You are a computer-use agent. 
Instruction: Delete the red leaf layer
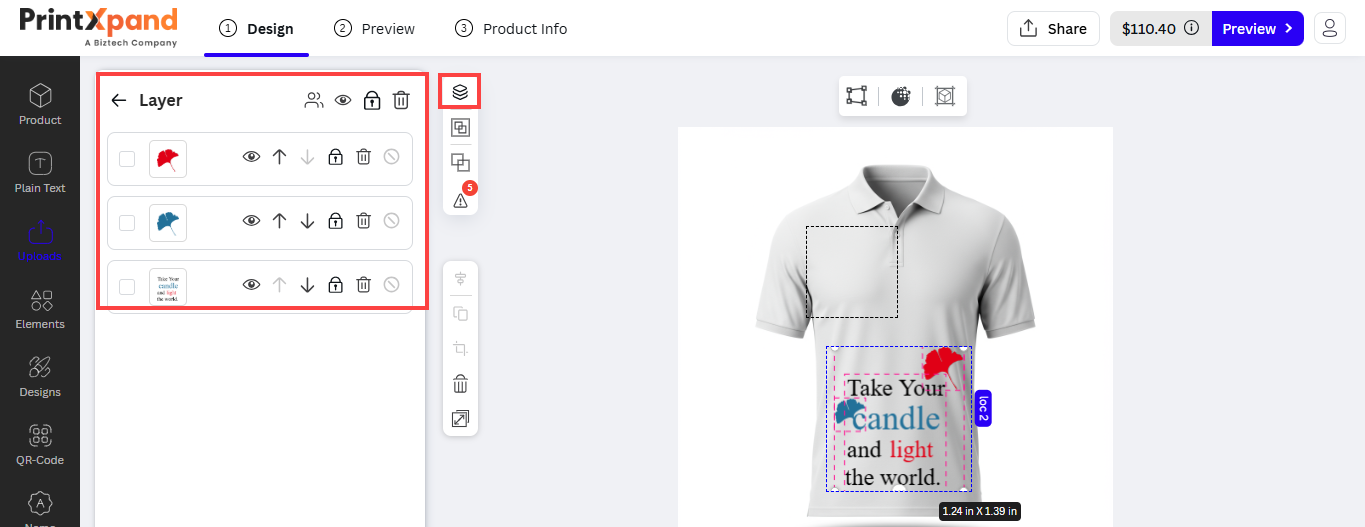point(364,157)
